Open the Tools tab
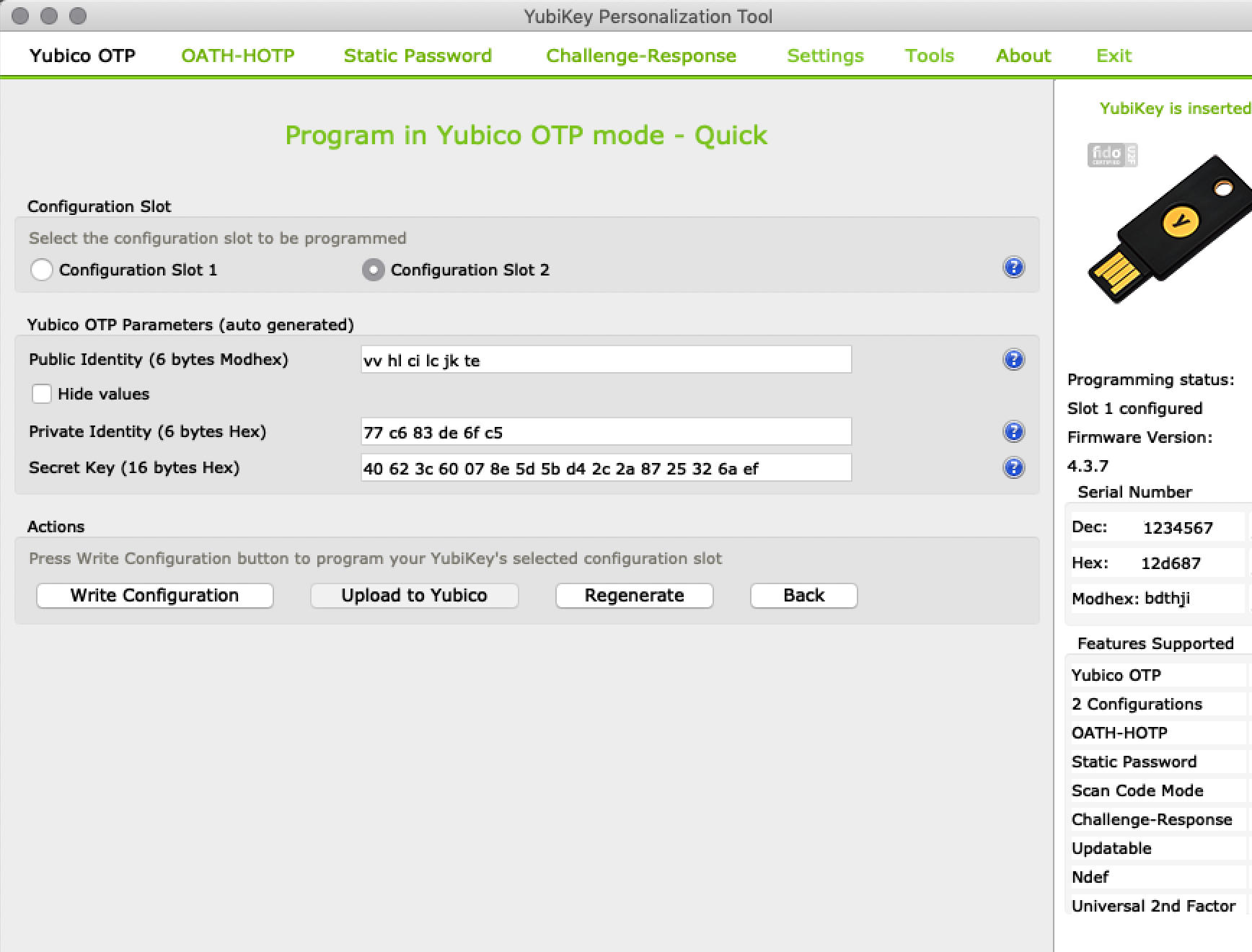 (x=929, y=56)
